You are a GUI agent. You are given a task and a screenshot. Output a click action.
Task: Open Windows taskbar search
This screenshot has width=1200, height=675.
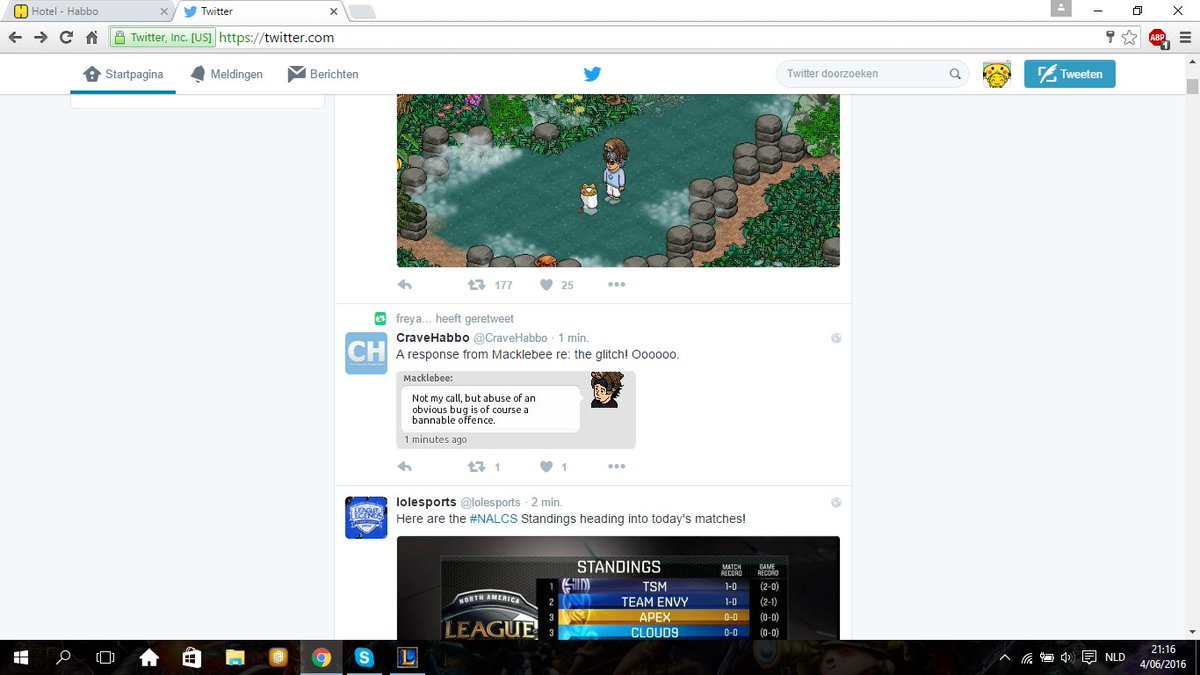63,658
